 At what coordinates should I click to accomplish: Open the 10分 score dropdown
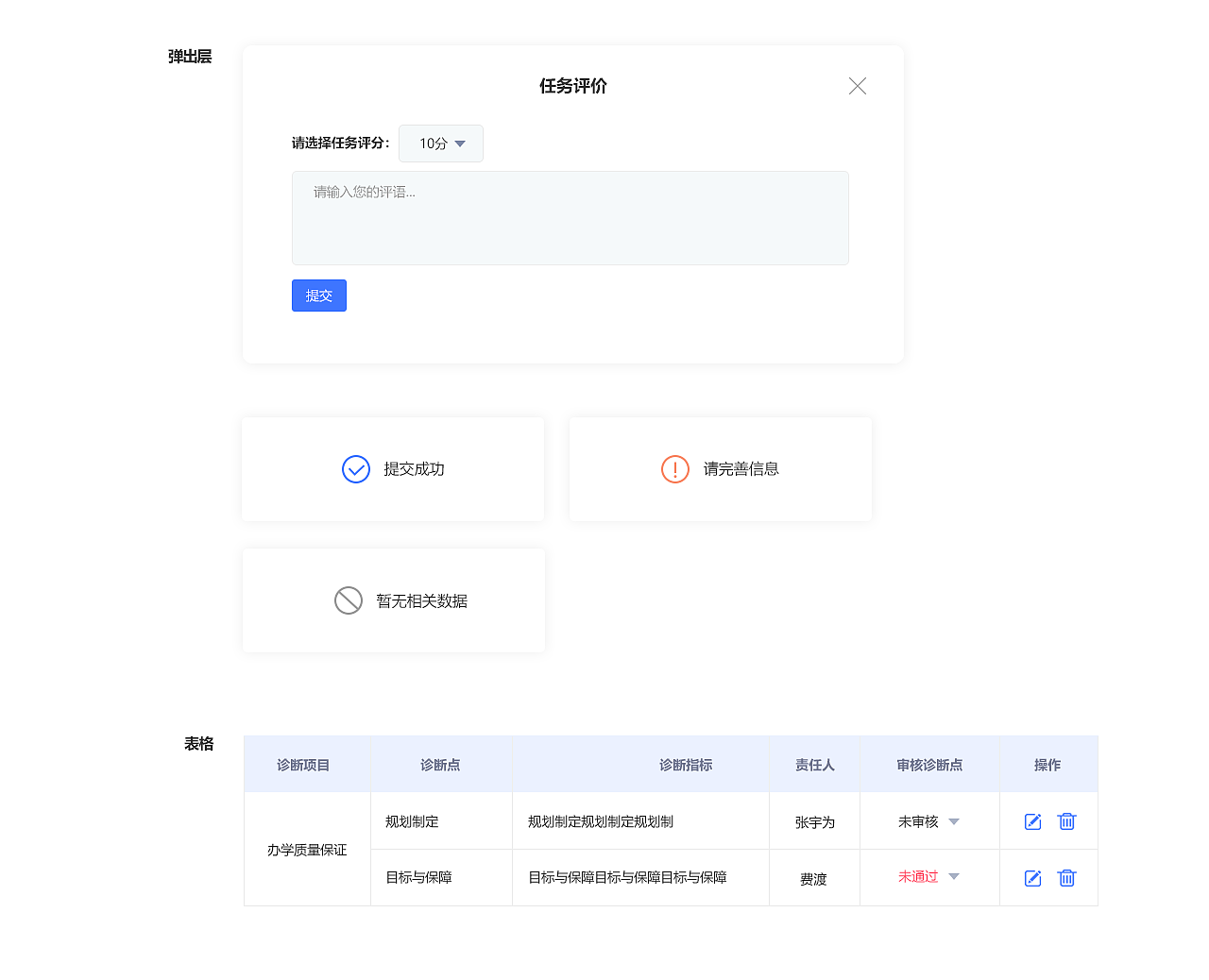click(441, 144)
